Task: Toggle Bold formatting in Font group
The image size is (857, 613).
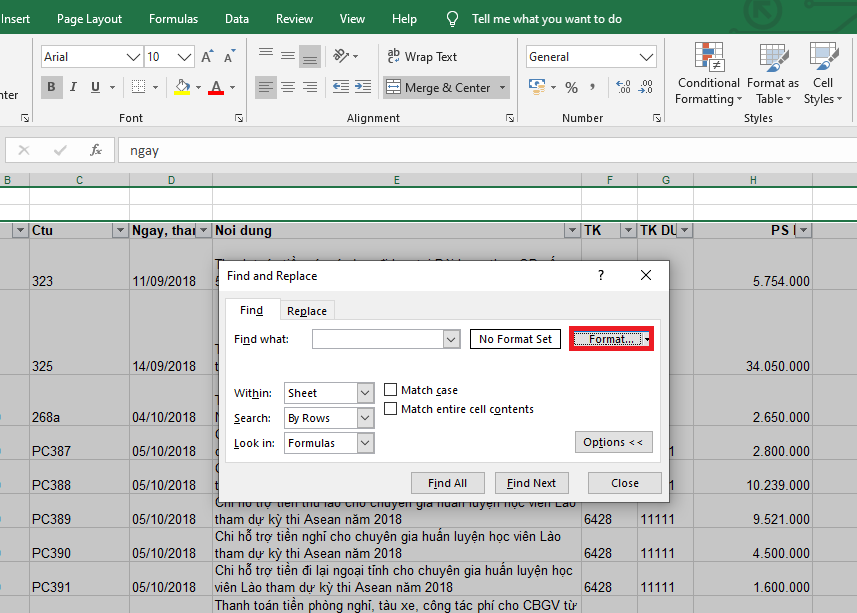Action: coord(52,88)
